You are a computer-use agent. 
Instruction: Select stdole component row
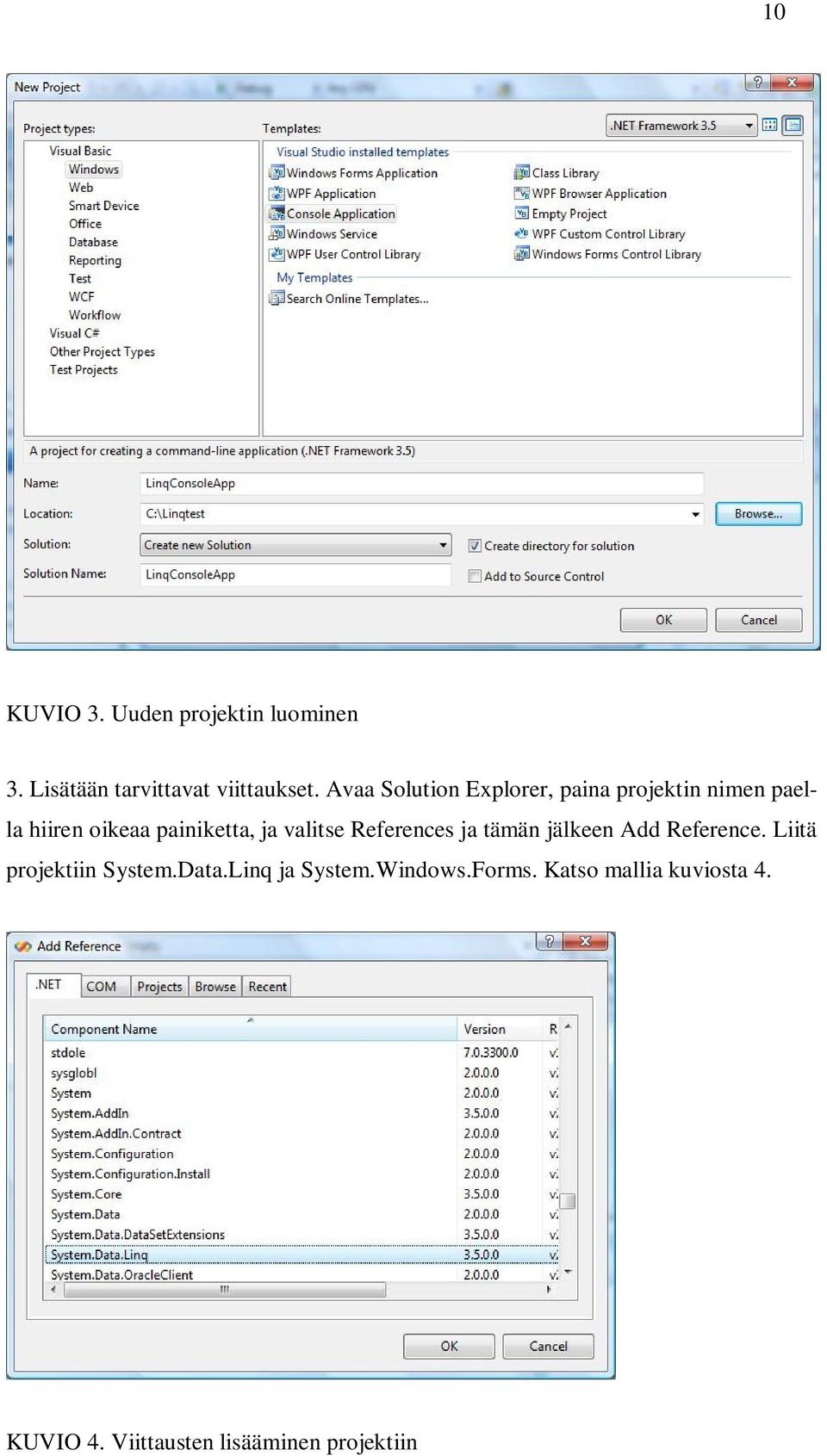(x=302, y=1053)
